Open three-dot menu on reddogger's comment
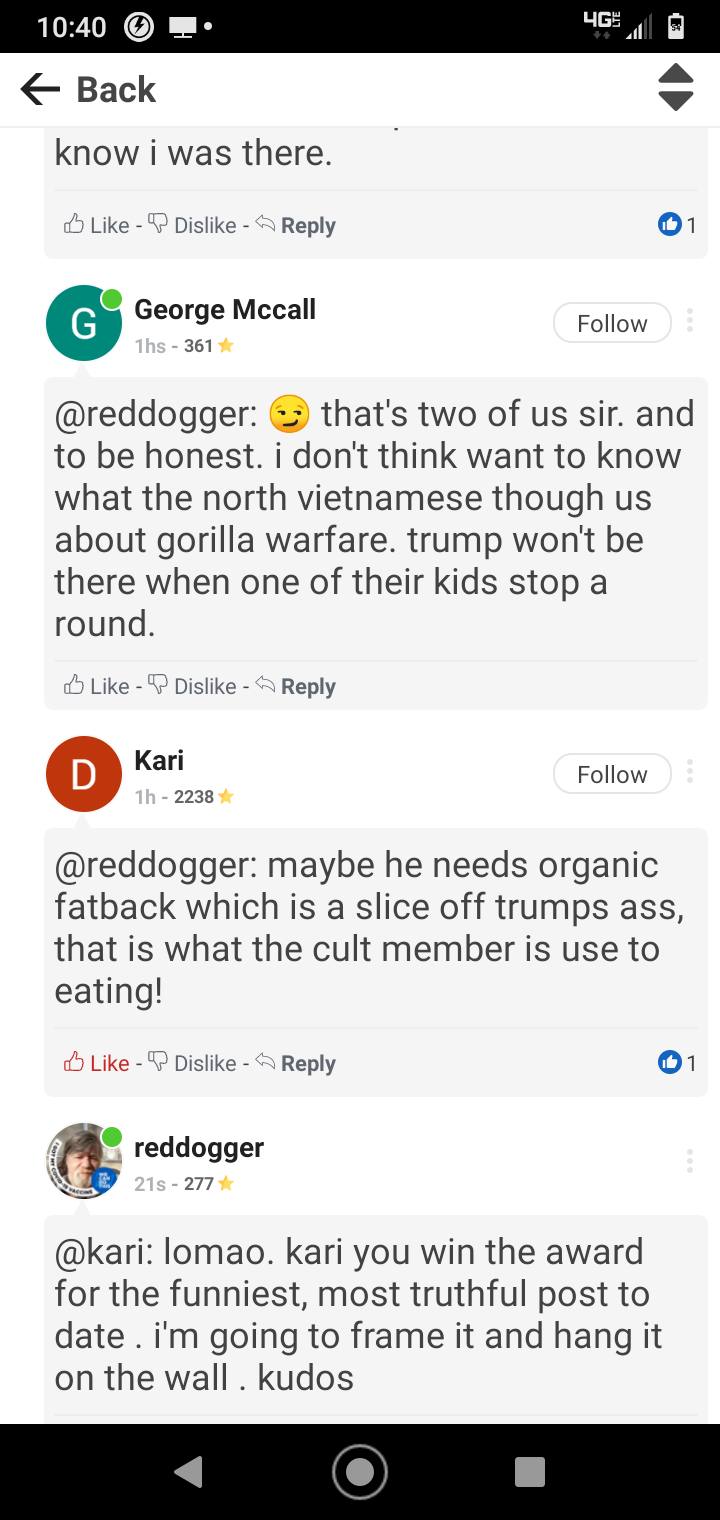Image resolution: width=720 pixels, height=1520 pixels. (690, 1161)
